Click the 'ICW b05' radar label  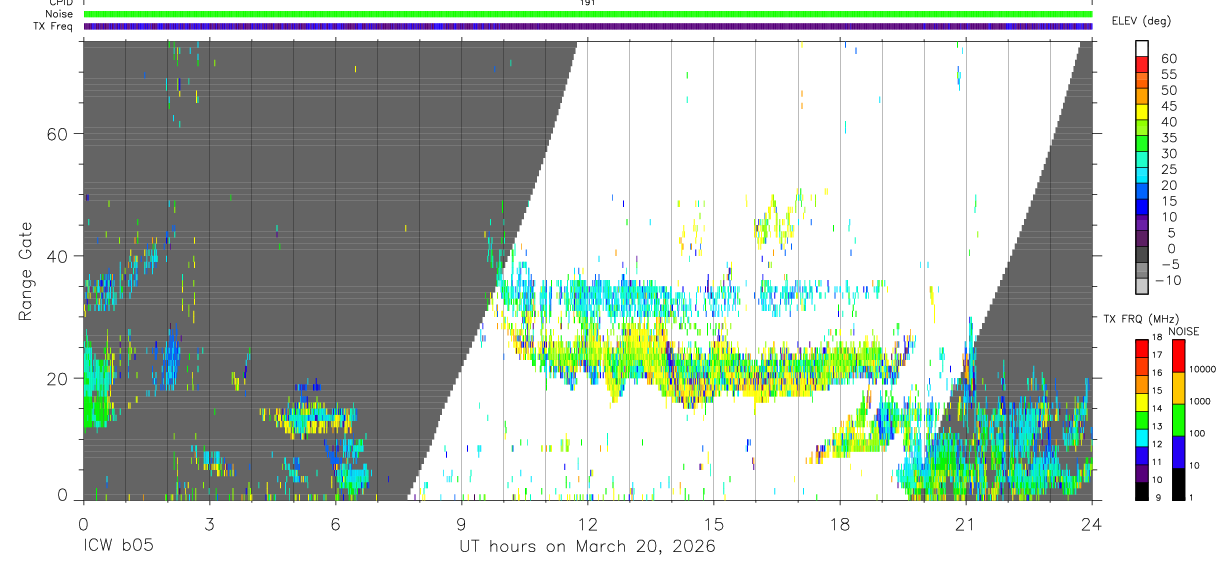(x=117, y=547)
